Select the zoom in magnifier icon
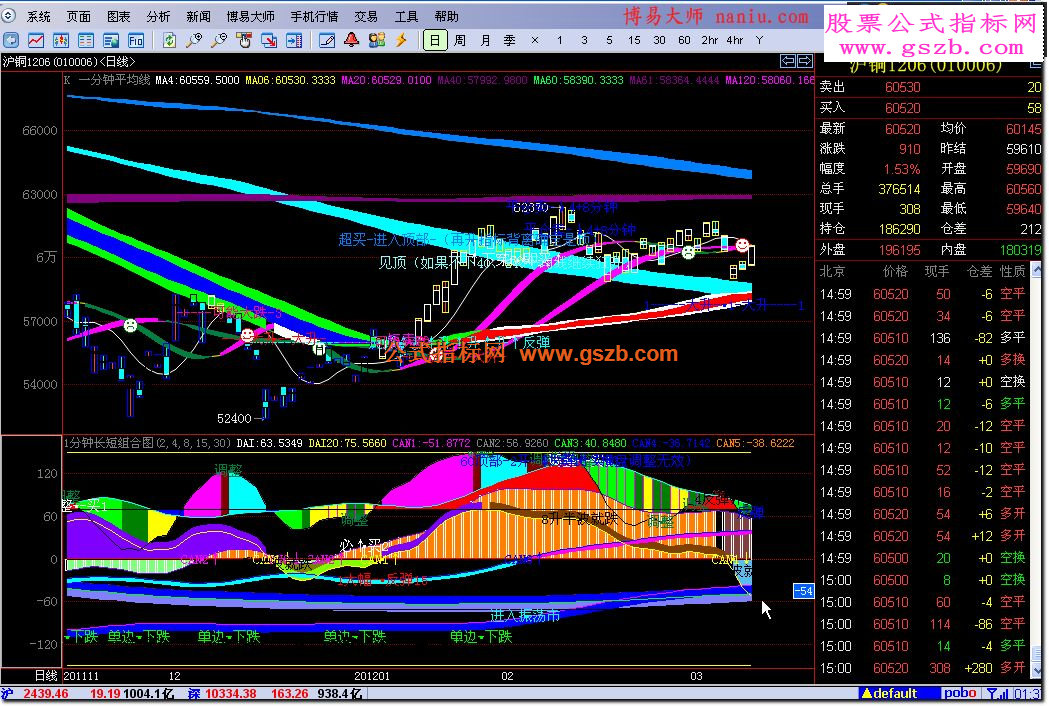The image size is (1049, 706). 194,41
